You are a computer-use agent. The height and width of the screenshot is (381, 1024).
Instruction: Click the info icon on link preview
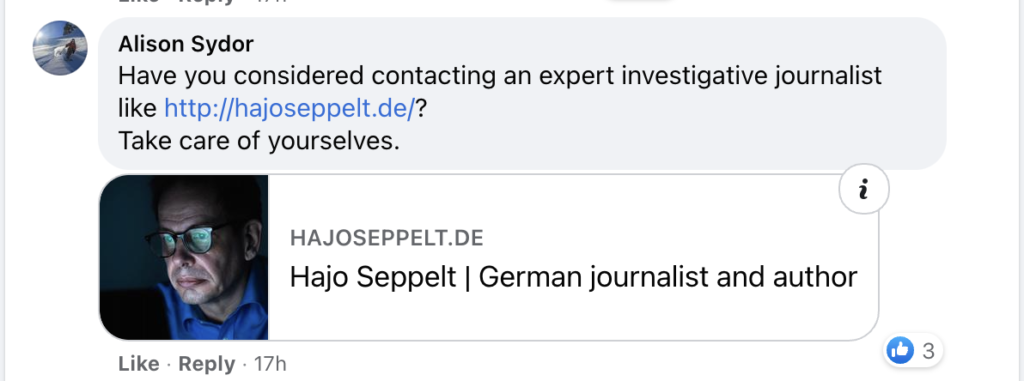click(x=863, y=189)
